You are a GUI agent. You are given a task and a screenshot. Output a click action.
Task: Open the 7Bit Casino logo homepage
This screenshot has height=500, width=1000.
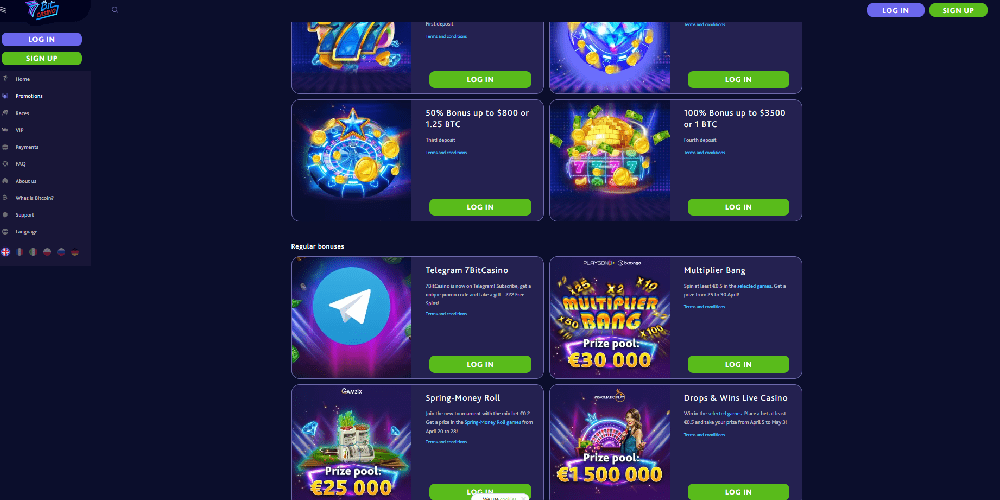tap(42, 10)
